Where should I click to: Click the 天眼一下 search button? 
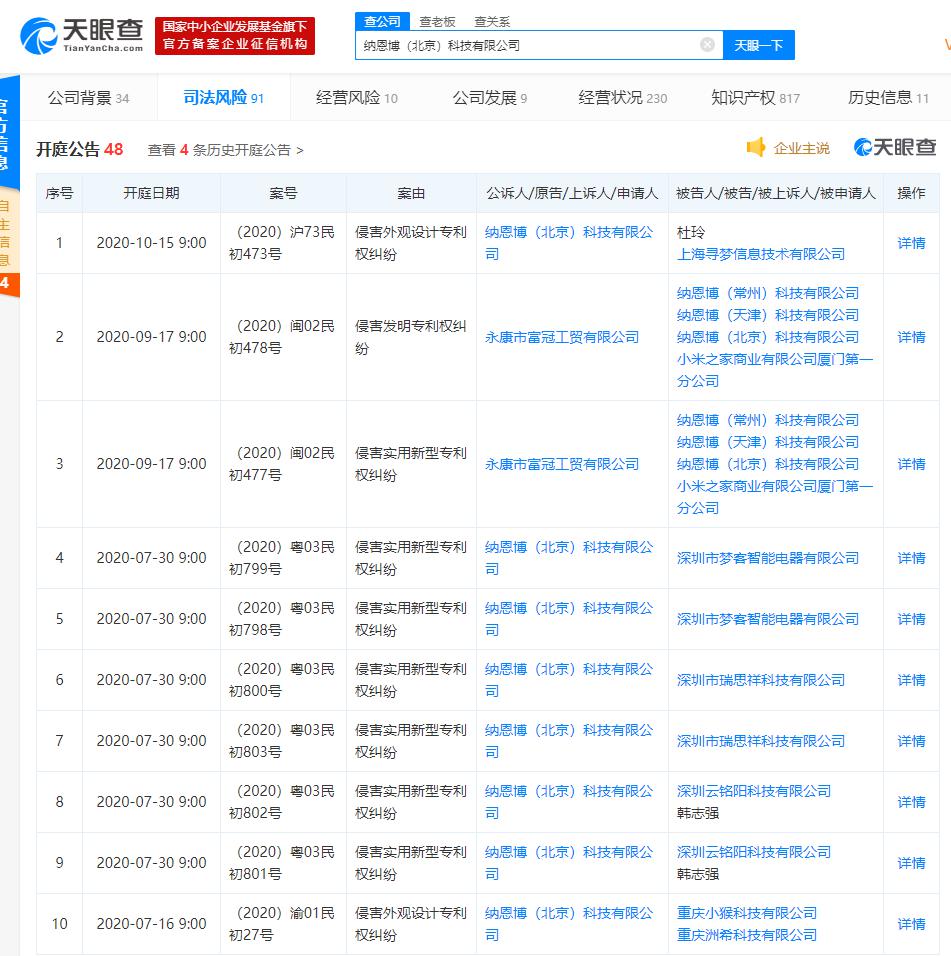pos(758,45)
